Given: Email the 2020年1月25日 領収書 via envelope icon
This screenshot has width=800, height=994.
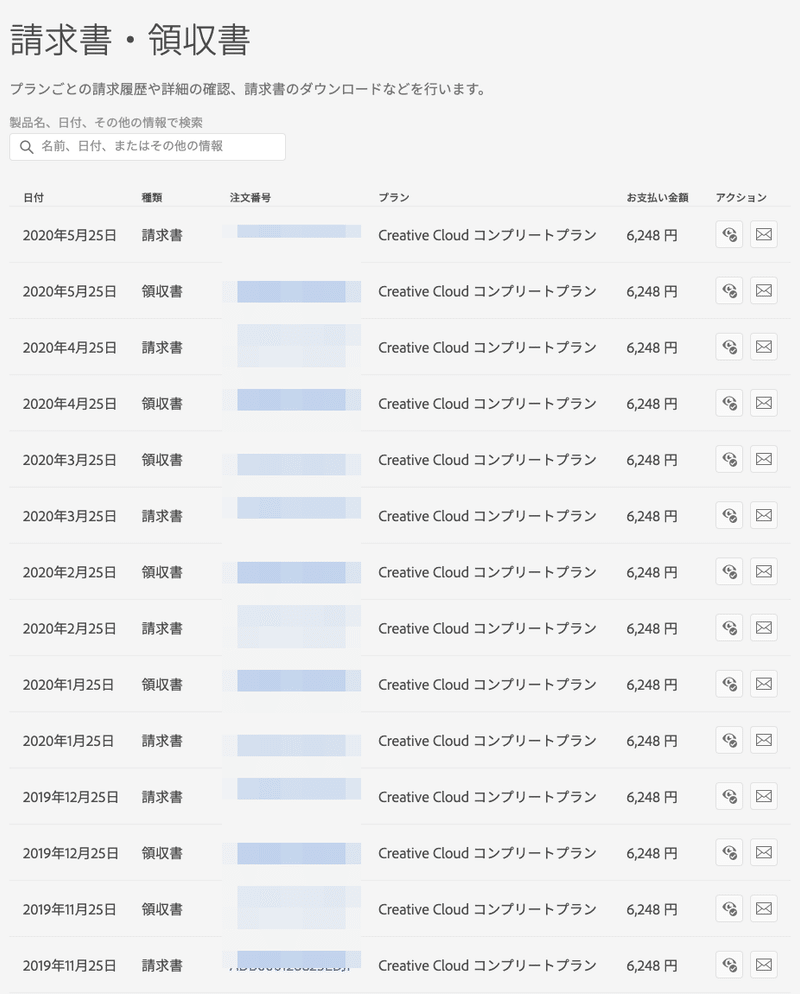Looking at the screenshot, I should (x=764, y=684).
